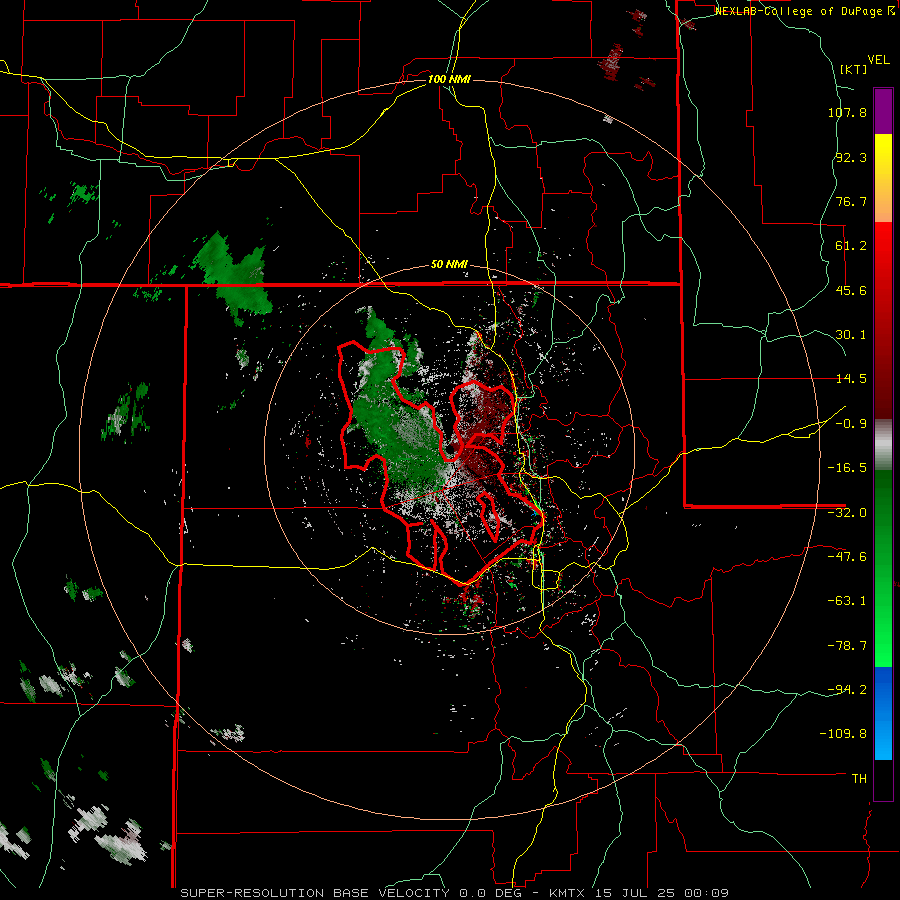Click the VEL legend title

click(878, 60)
